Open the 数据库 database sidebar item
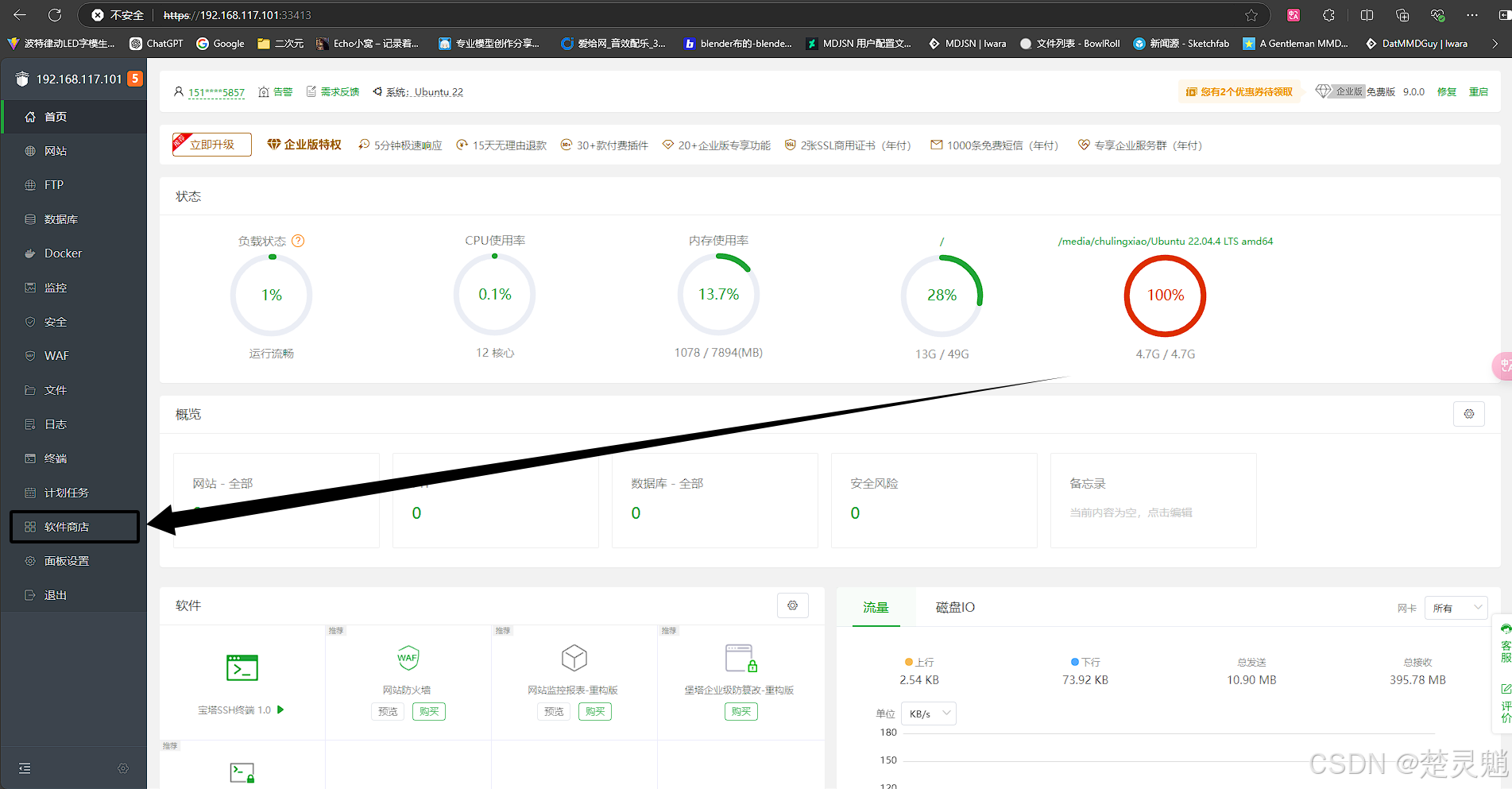This screenshot has width=1512, height=789. [x=74, y=219]
